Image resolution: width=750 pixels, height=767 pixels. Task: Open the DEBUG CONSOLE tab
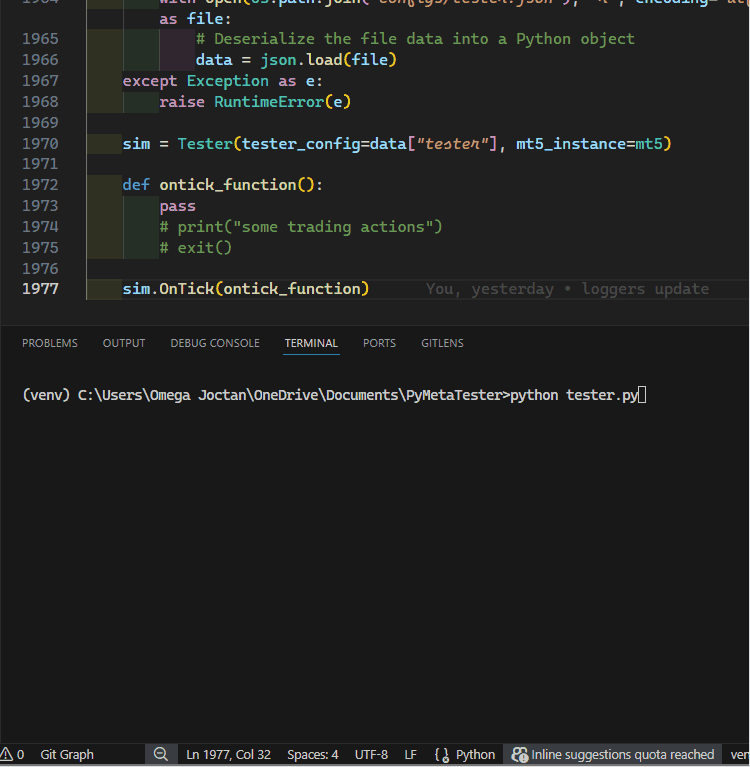215,343
